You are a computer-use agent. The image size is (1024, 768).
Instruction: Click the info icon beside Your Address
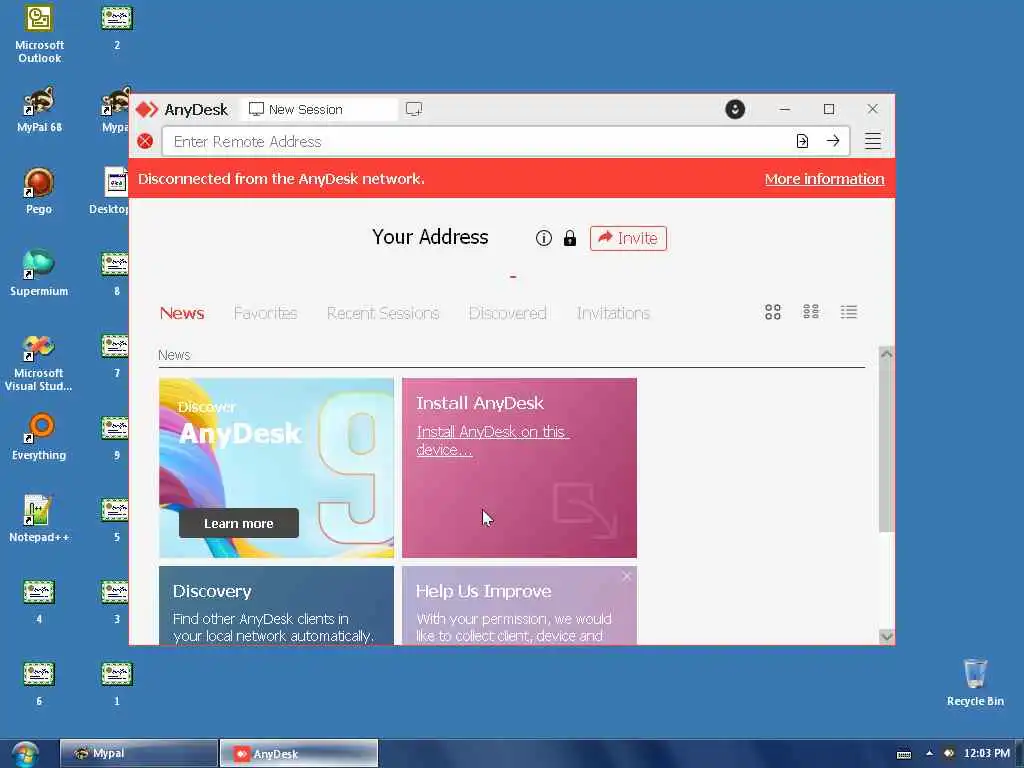pyautogui.click(x=543, y=238)
